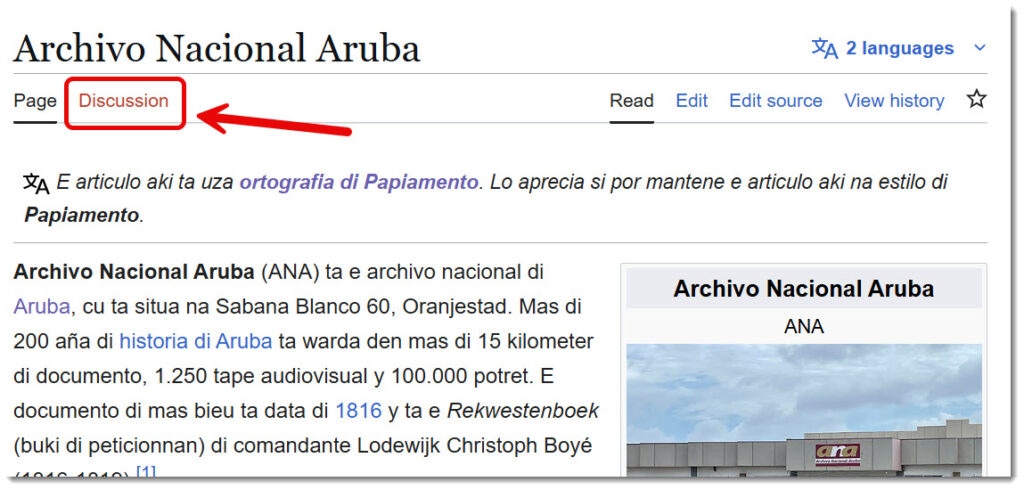This screenshot has height=490, width=1024.
Task: Open Edit source for this article
Action: (x=775, y=100)
